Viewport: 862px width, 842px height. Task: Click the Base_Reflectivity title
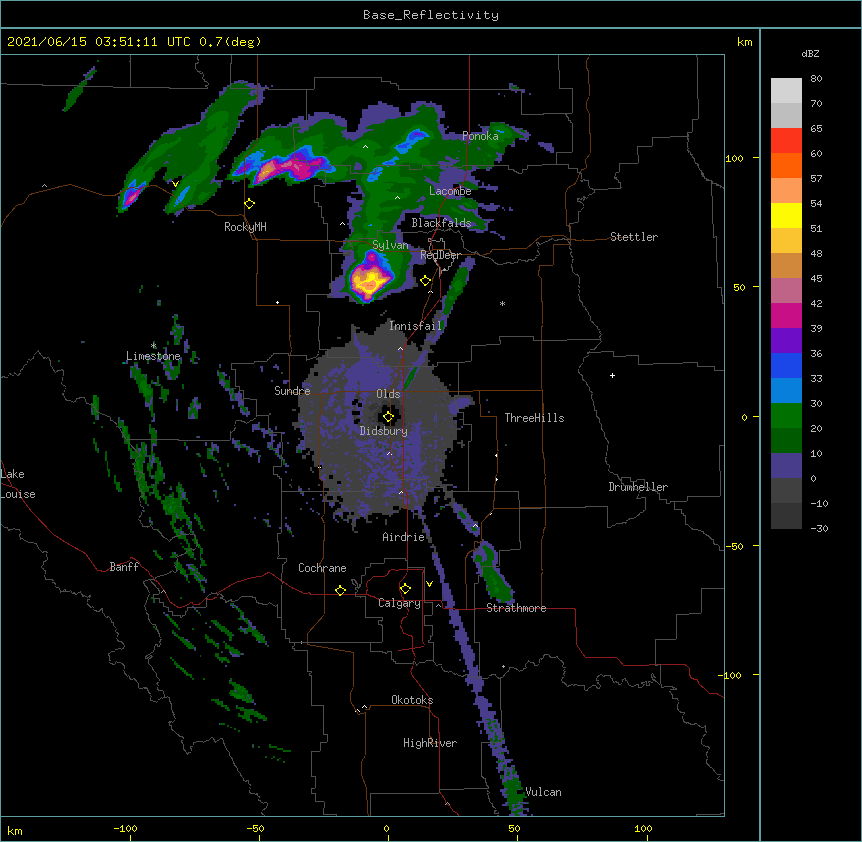click(431, 15)
